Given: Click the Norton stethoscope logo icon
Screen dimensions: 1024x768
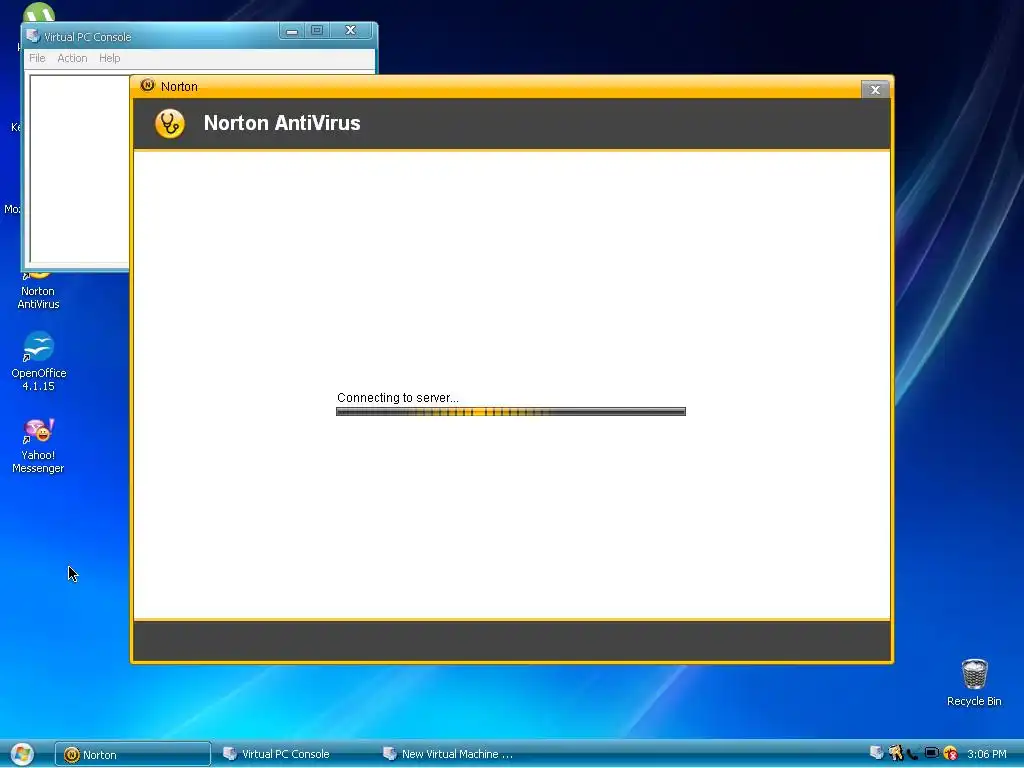Looking at the screenshot, I should pyautogui.click(x=170, y=123).
